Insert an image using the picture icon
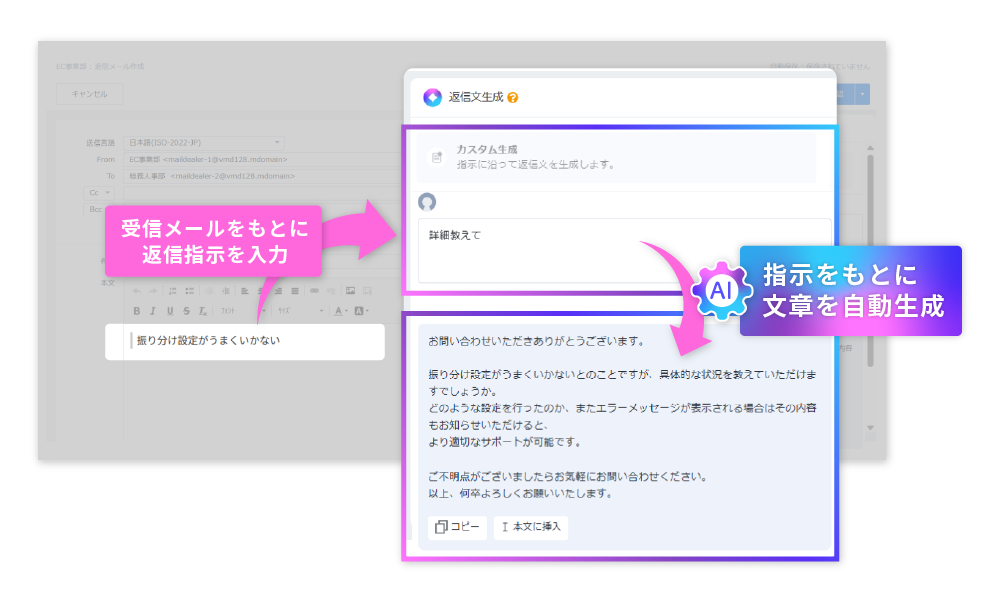Viewport: 1000px width, 600px height. coord(350,290)
